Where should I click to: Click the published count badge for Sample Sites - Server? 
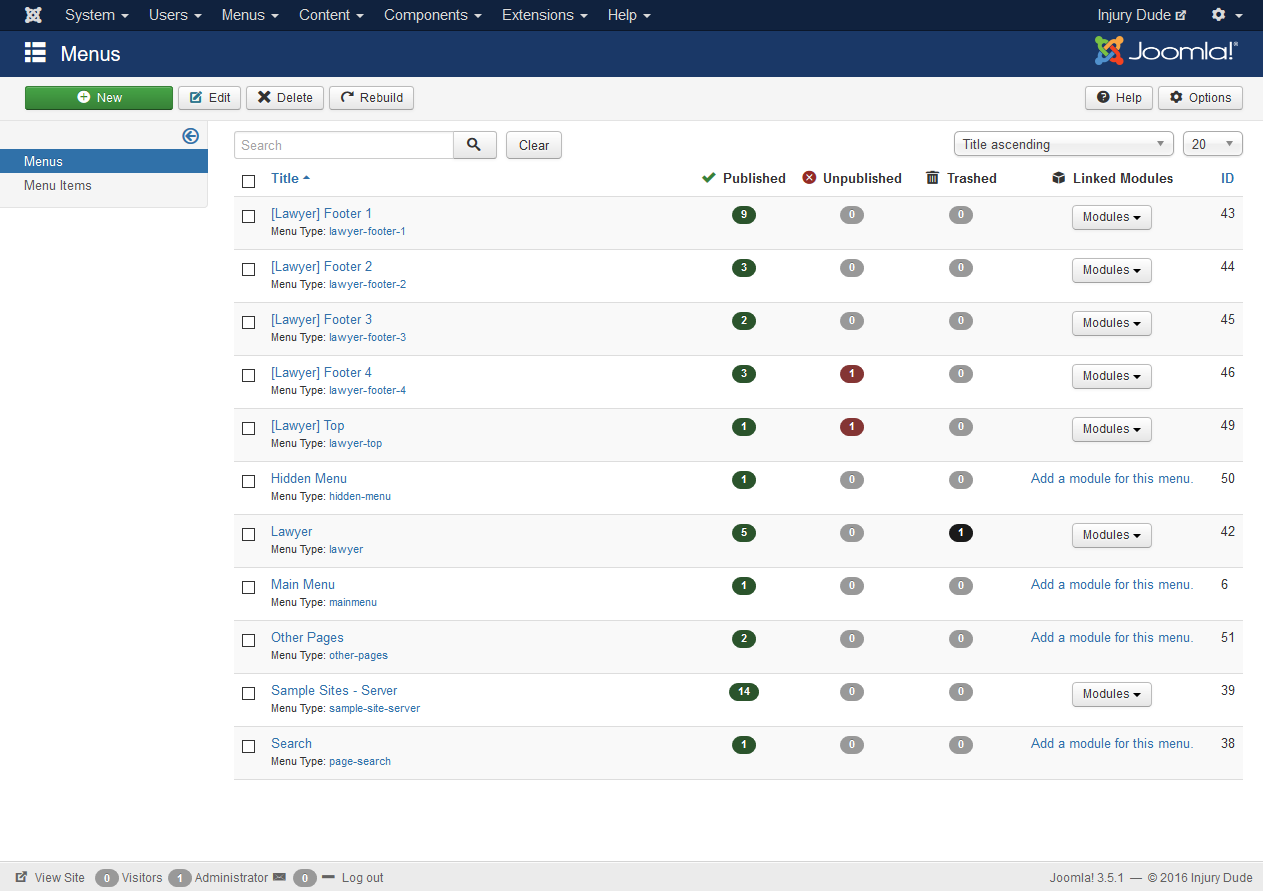(x=743, y=692)
